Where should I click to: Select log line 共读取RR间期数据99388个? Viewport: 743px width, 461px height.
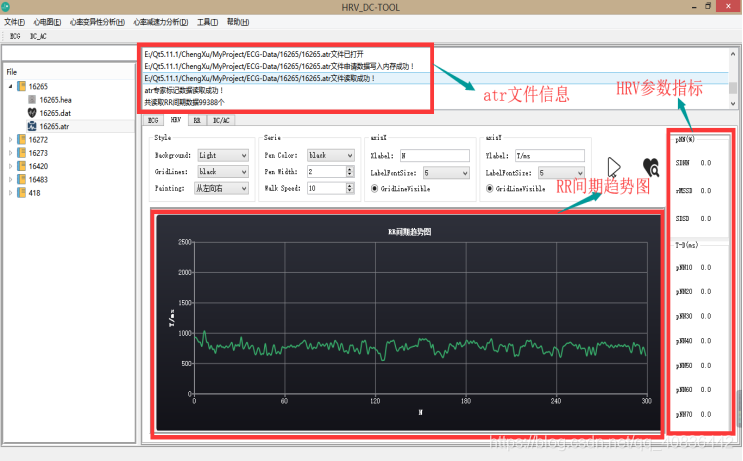tap(184, 102)
